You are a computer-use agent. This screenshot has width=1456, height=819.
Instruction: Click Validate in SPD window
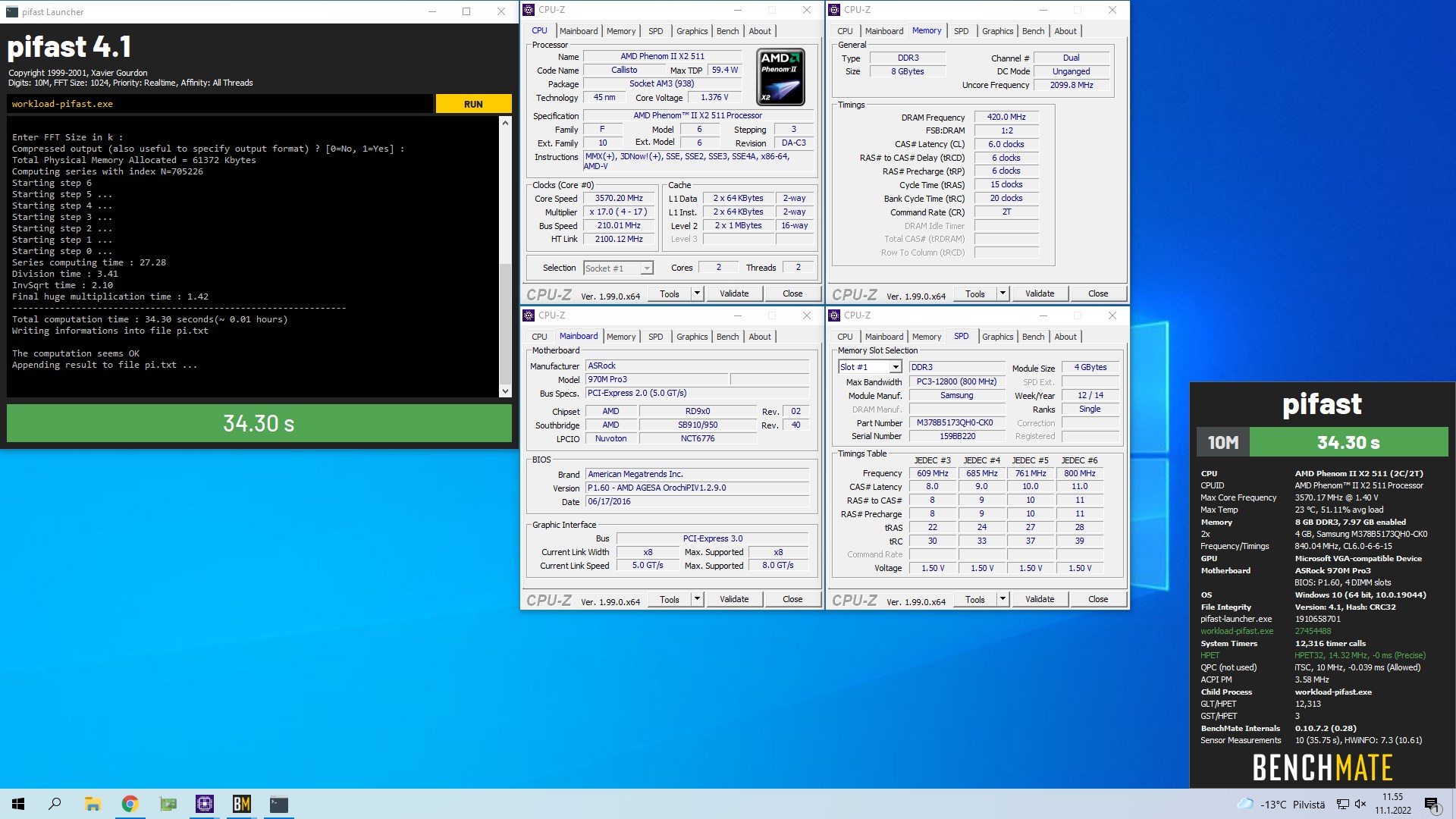1040,599
